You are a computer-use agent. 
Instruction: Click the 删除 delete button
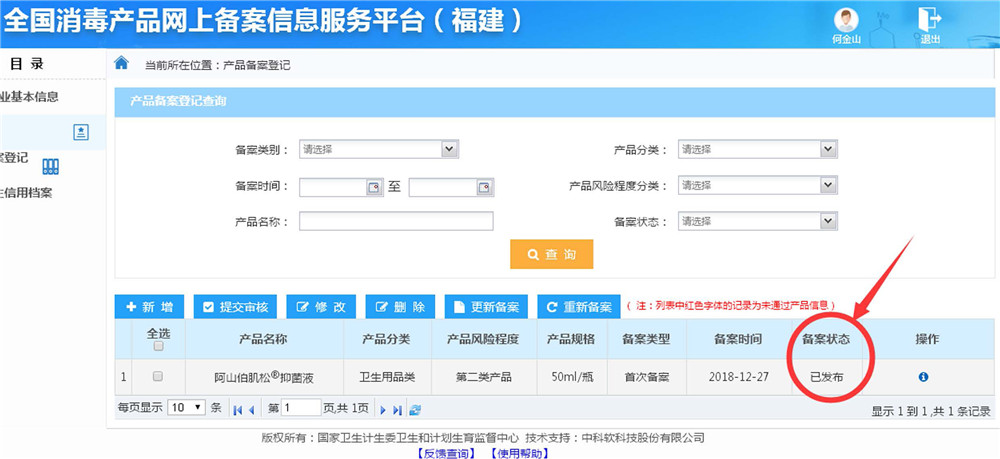400,307
